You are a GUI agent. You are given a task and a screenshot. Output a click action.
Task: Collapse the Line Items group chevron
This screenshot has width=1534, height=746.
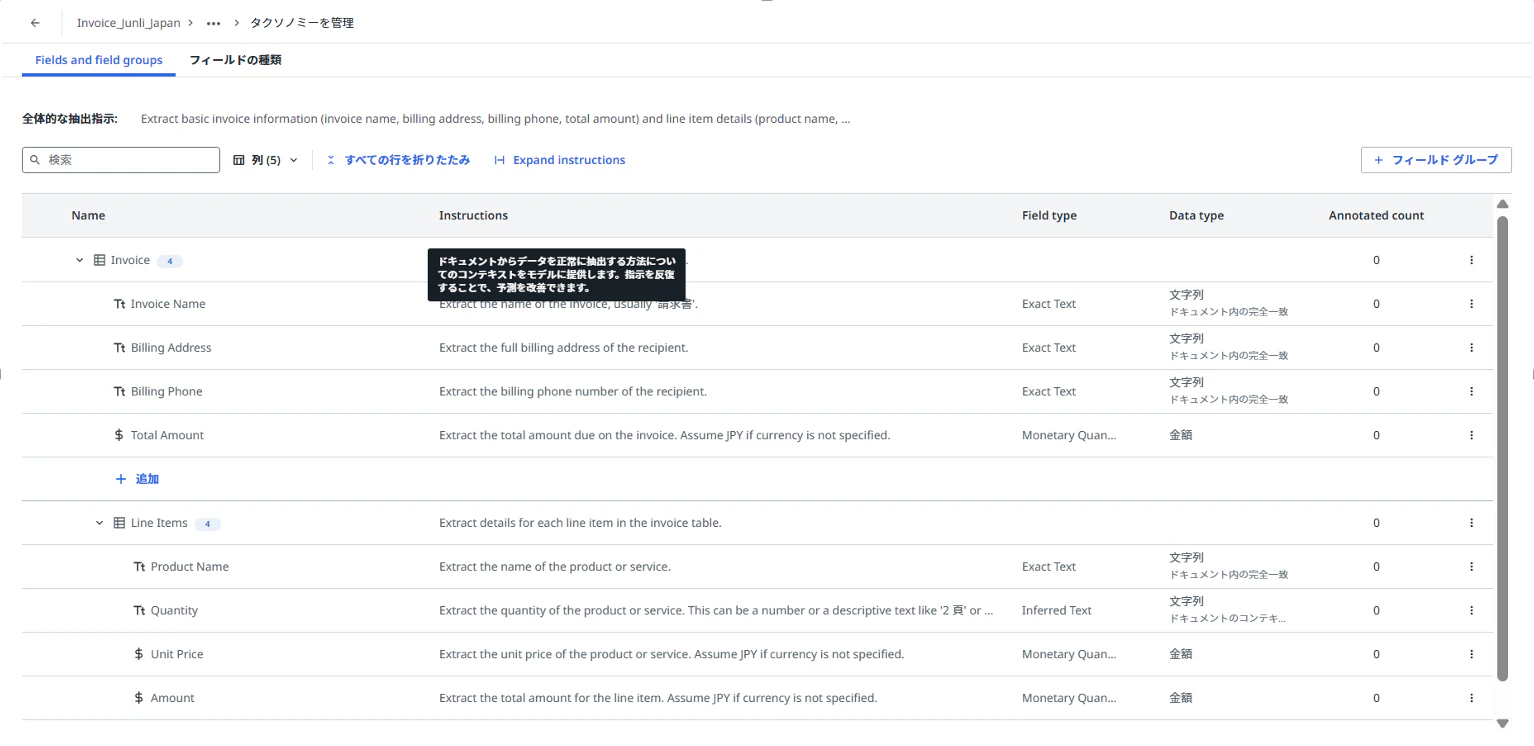pyautogui.click(x=100, y=523)
